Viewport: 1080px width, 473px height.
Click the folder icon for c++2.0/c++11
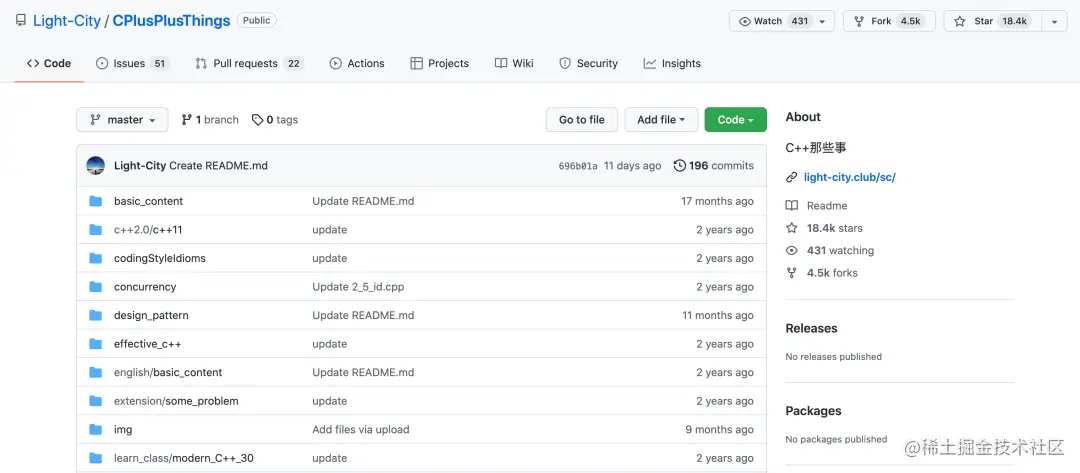coord(96,229)
